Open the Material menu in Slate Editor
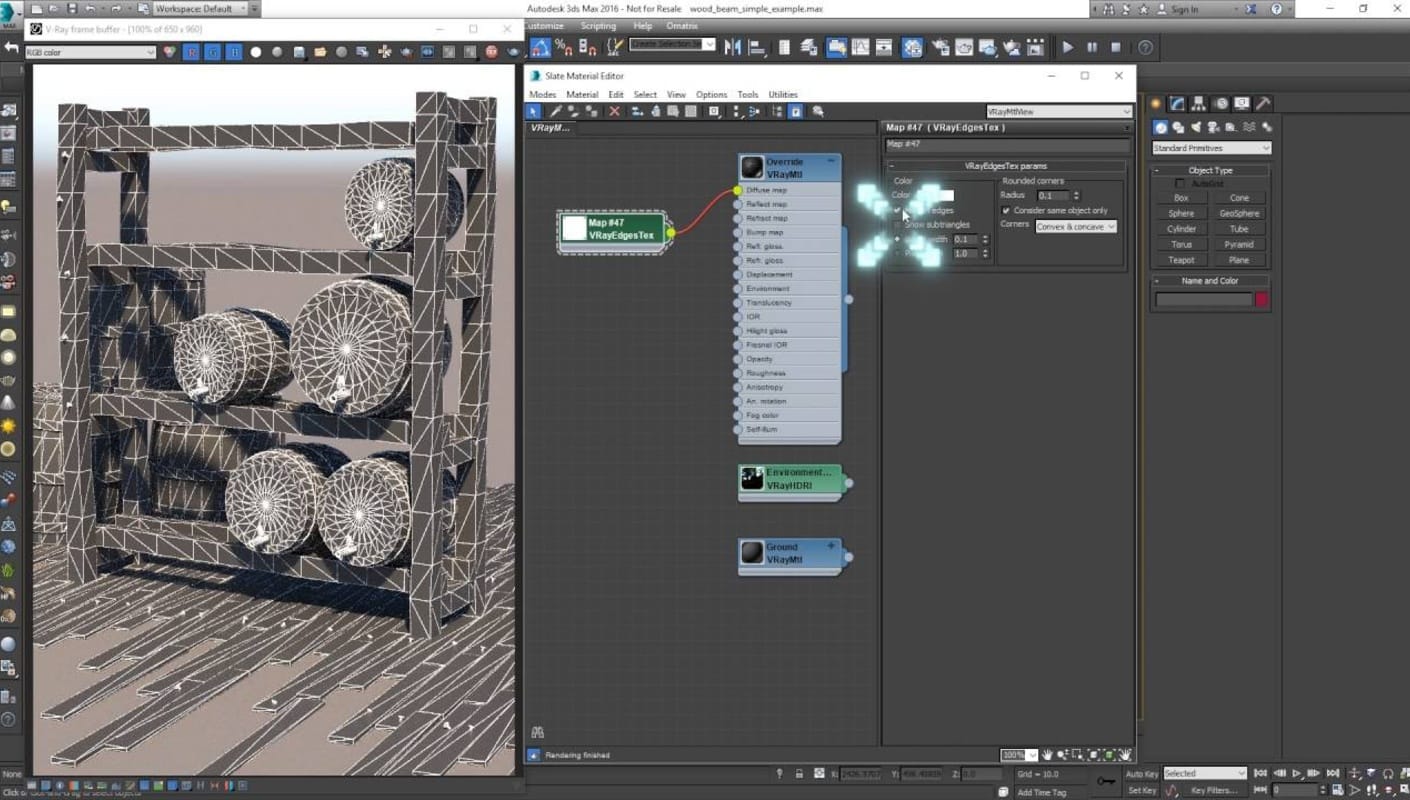Image resolution: width=1410 pixels, height=800 pixels. point(581,95)
